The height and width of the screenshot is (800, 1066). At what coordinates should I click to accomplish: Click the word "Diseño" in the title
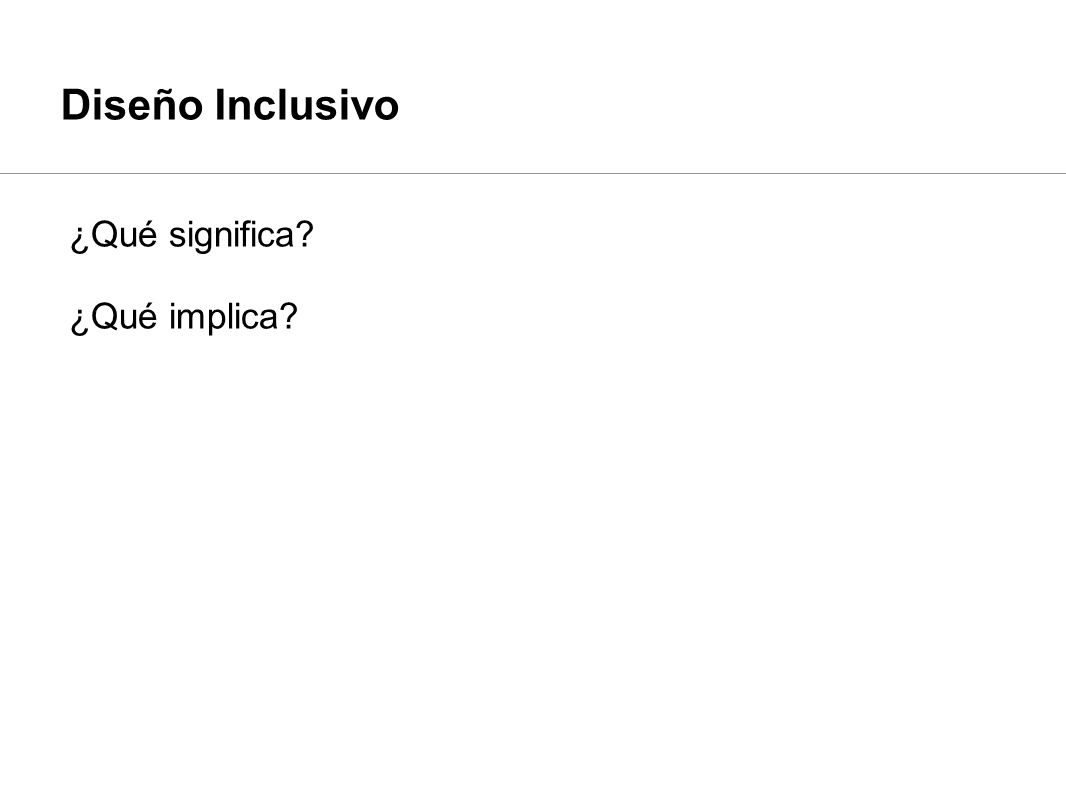[133, 105]
